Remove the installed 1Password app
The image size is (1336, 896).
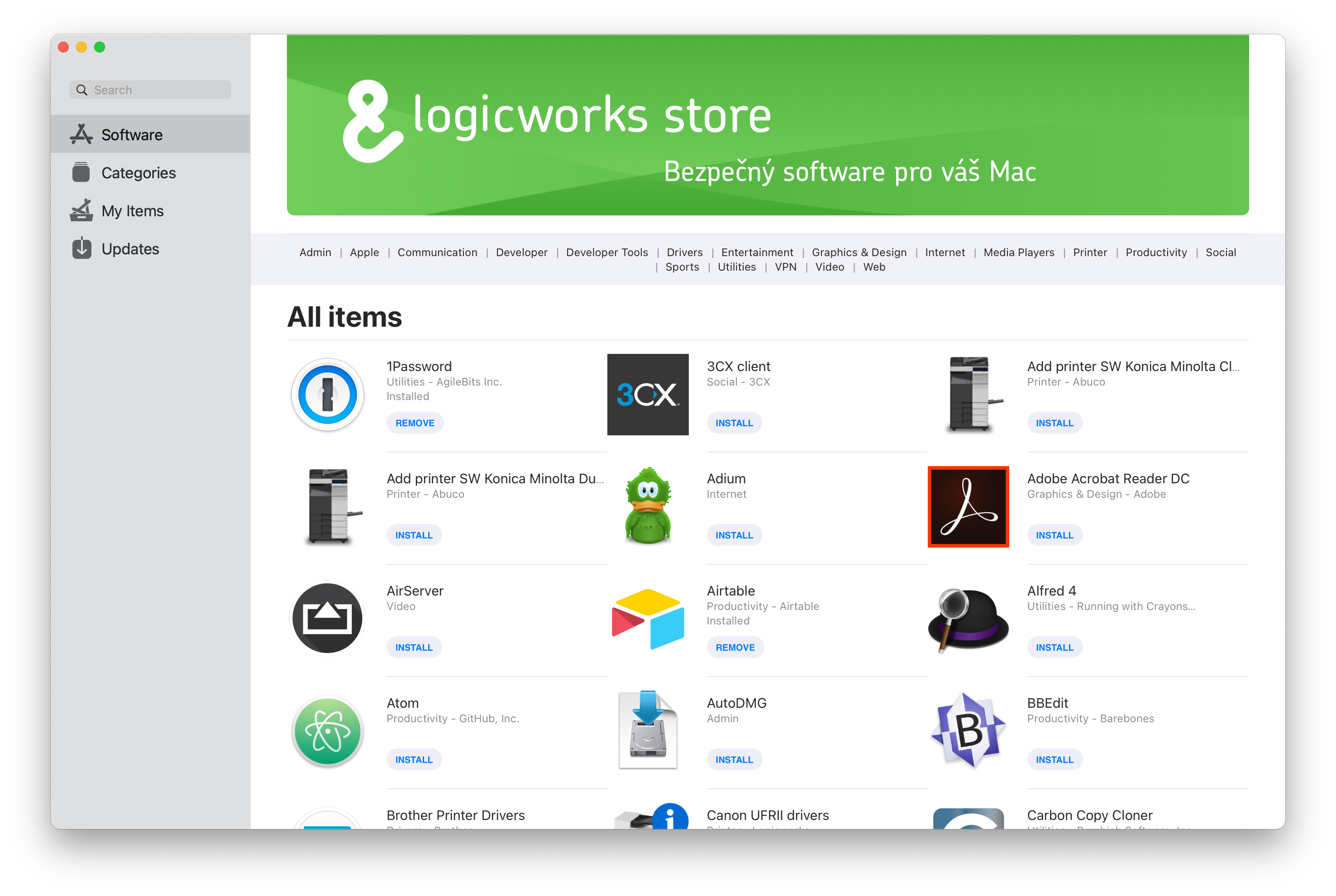click(415, 423)
